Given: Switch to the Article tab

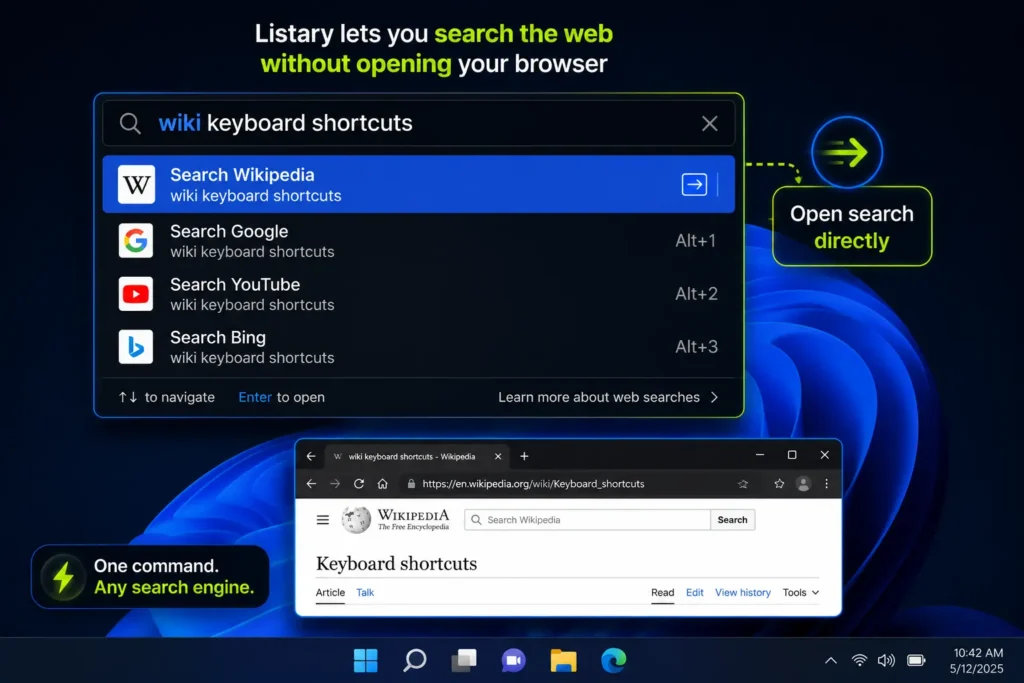Looking at the screenshot, I should pos(330,592).
